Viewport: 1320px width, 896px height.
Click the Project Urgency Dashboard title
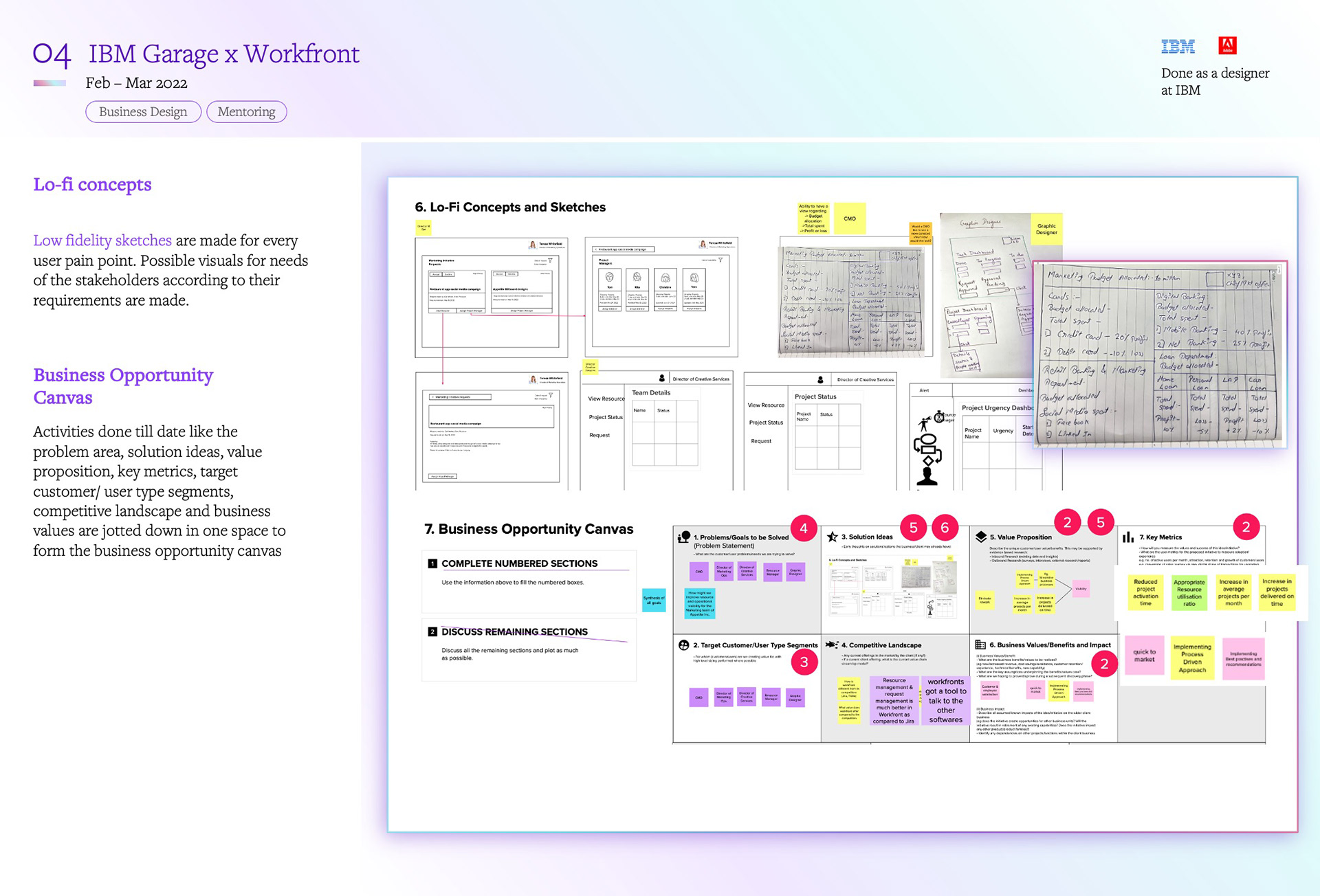click(997, 408)
